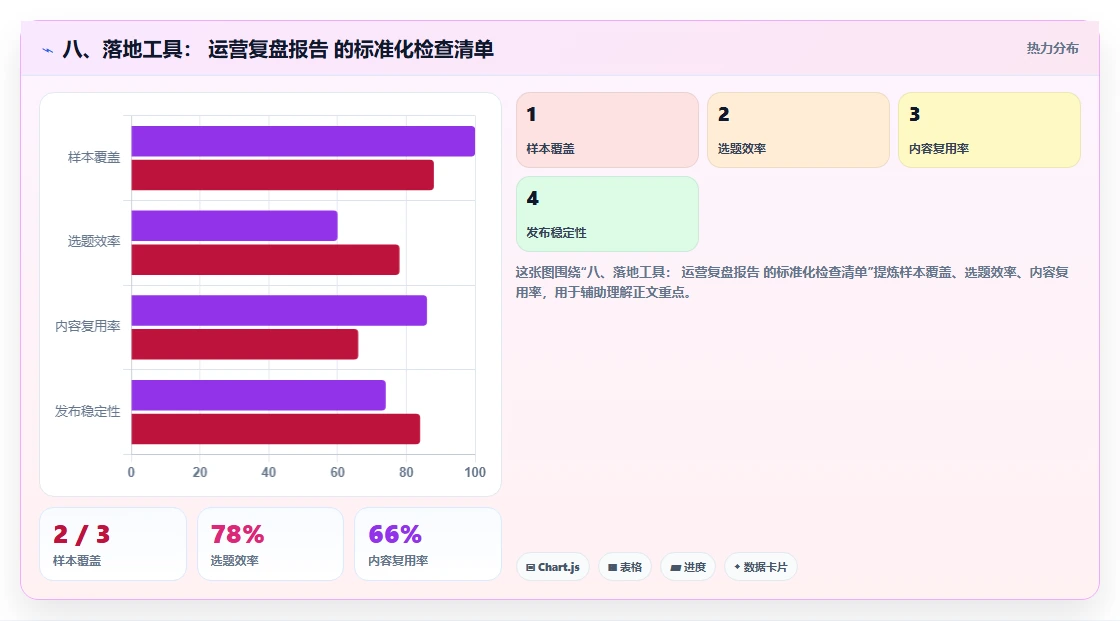Click the purple 选题效率 bar
This screenshot has height=621, width=1120.
point(234,226)
